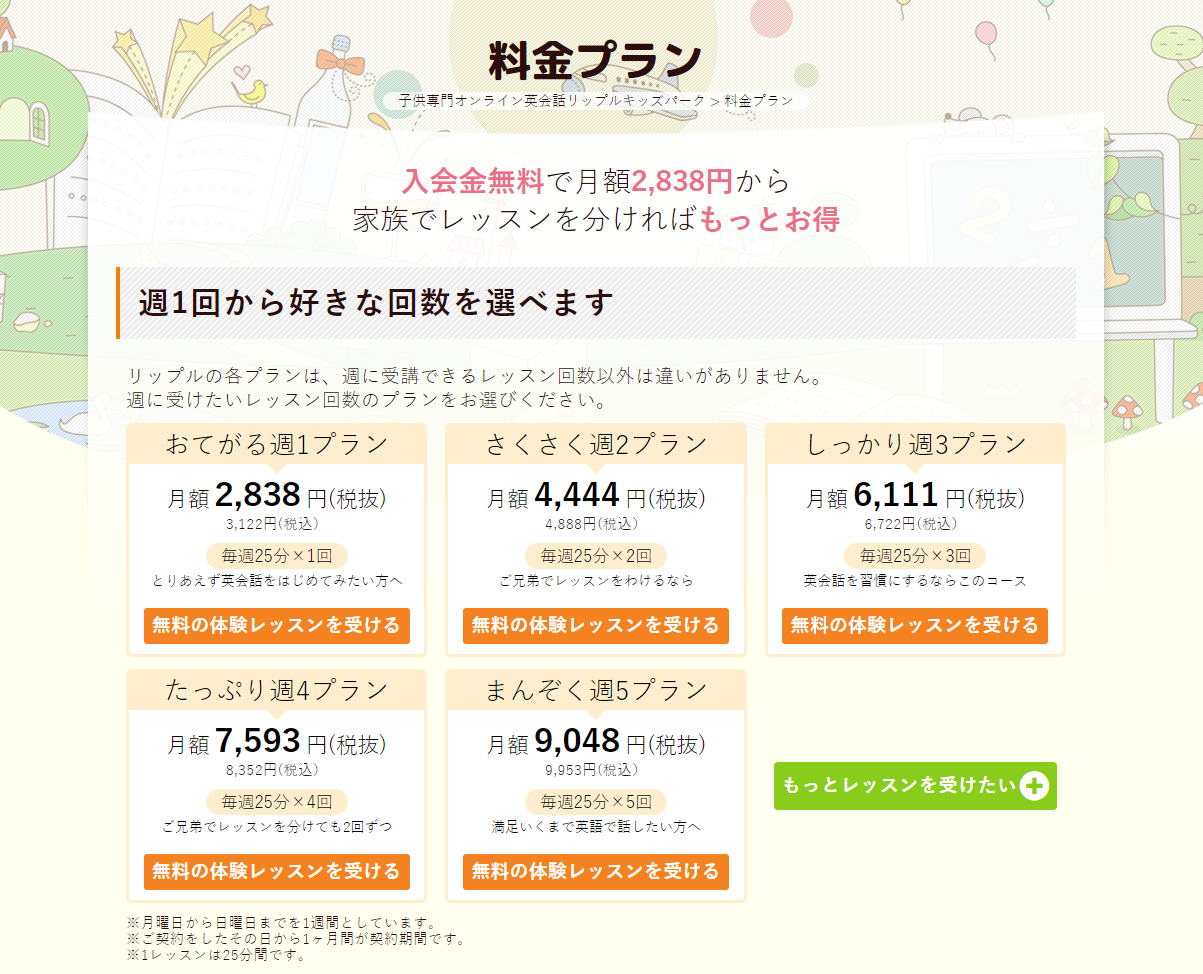Image resolution: width=1203 pixels, height=974 pixels.
Task: Click the 月額 2,838 円 price text
Action: 277,496
